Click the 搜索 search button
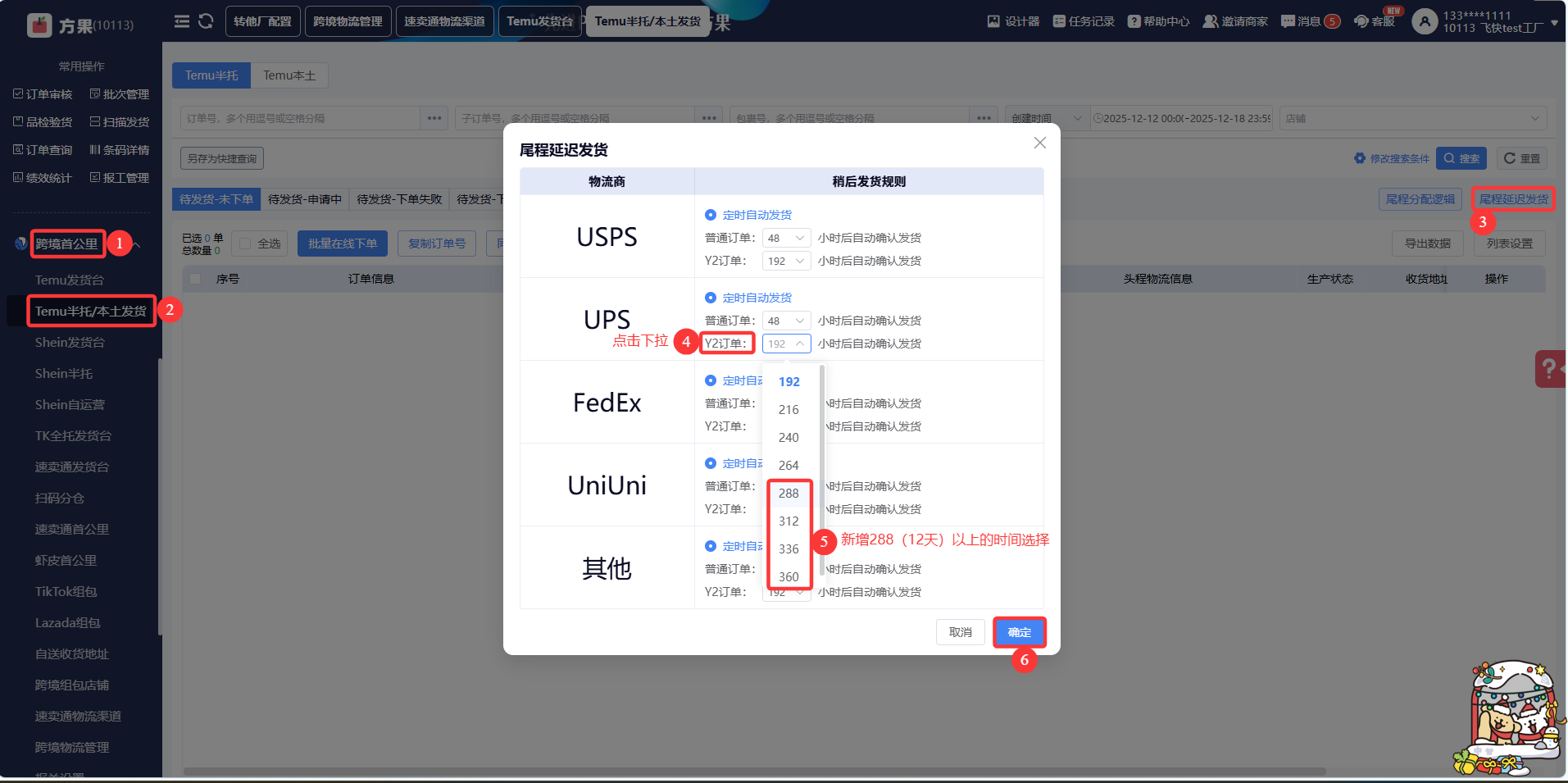Screen dimensions: 1568x783 pyautogui.click(x=1461, y=158)
